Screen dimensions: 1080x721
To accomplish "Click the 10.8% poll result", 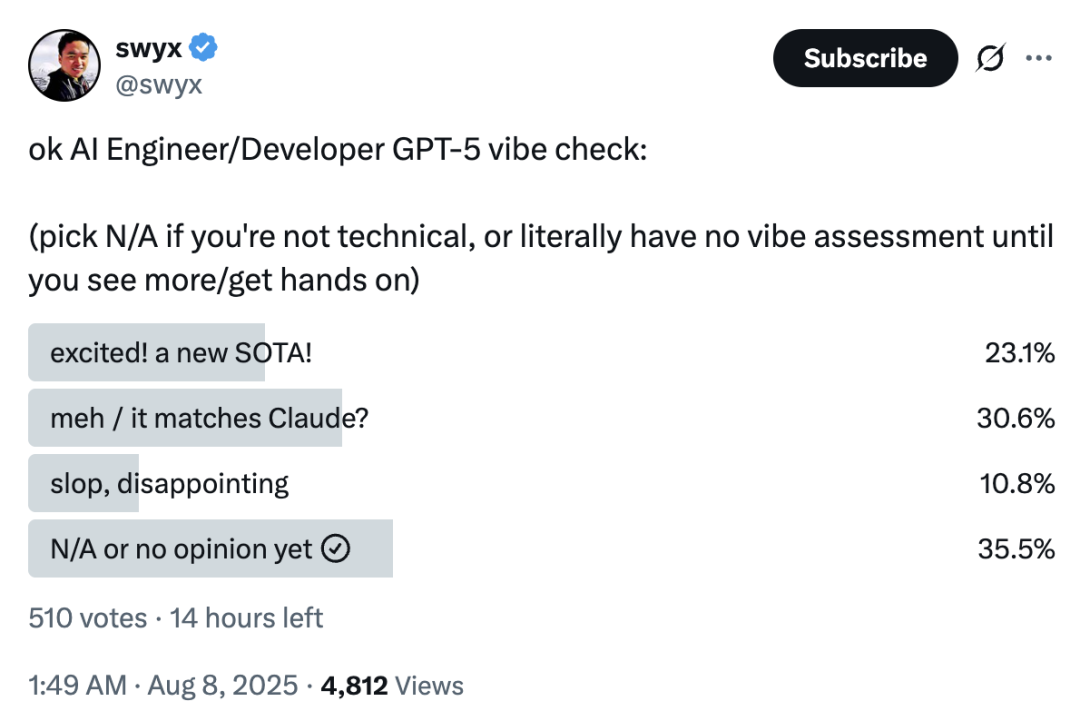I will coord(1018,484).
